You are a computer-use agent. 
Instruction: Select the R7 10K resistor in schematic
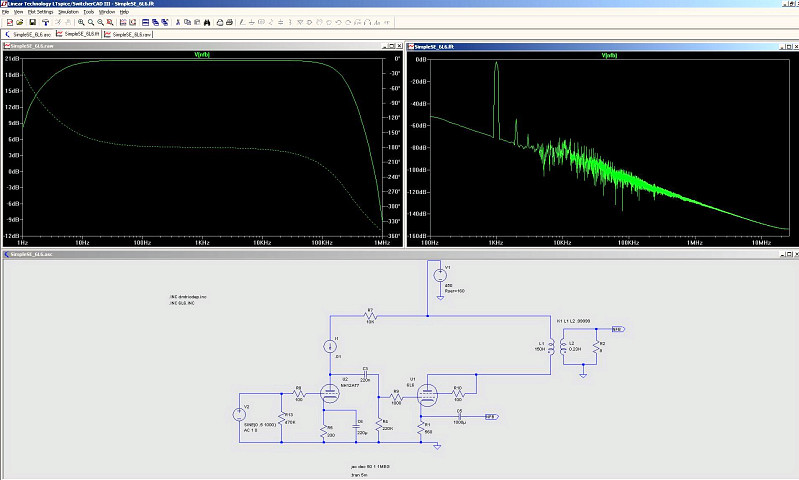pyautogui.click(x=370, y=316)
